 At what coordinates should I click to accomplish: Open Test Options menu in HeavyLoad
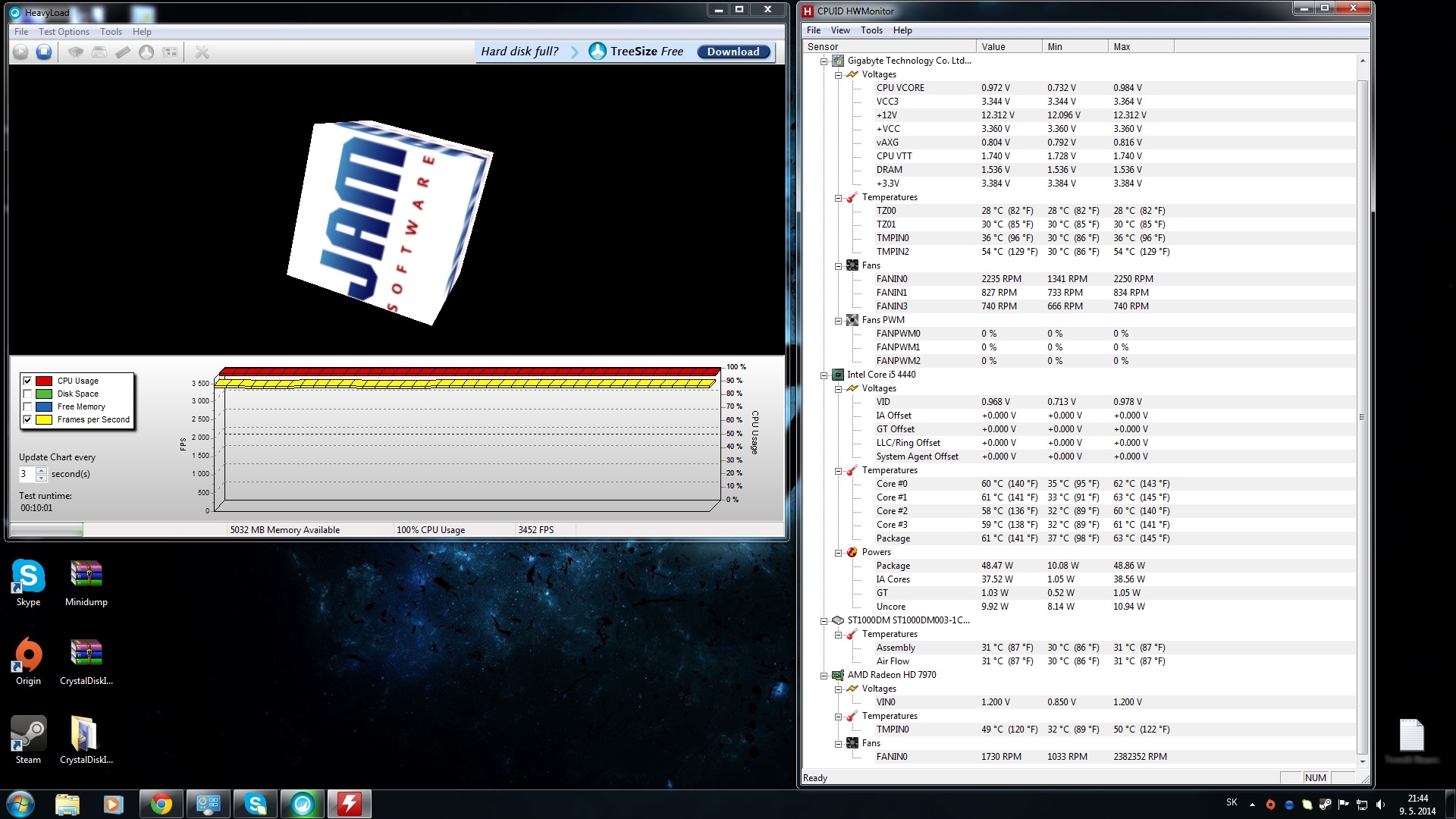click(x=64, y=32)
